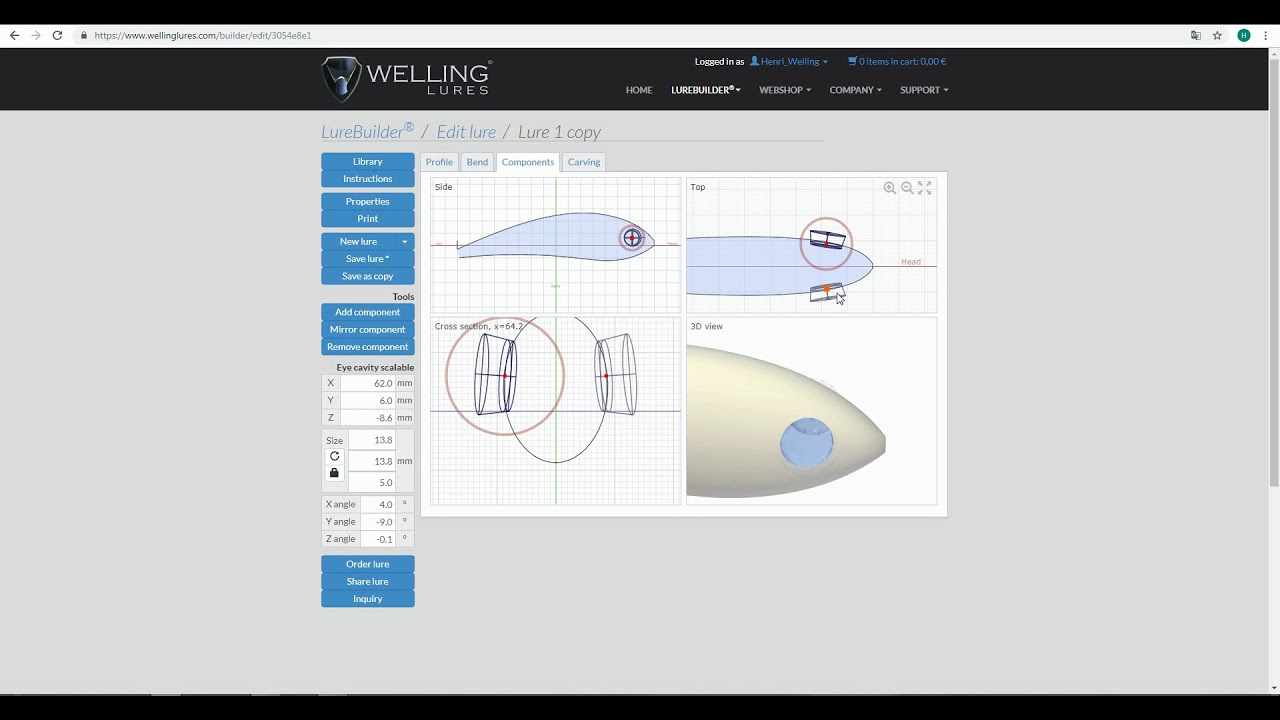Image resolution: width=1280 pixels, height=720 pixels.
Task: Click the translate page icon
Action: 1195,35
